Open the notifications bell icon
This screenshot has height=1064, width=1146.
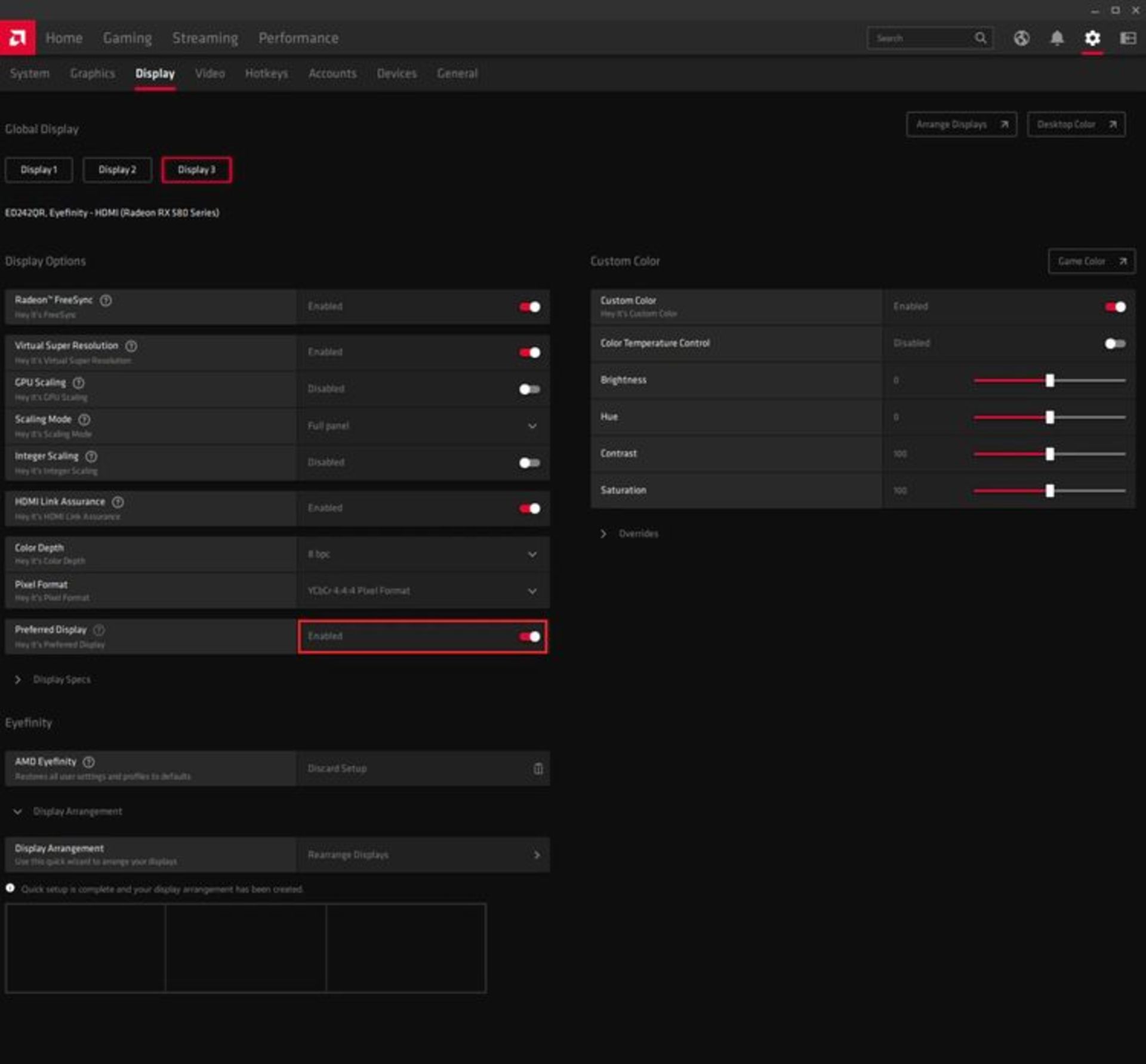pyautogui.click(x=1056, y=38)
